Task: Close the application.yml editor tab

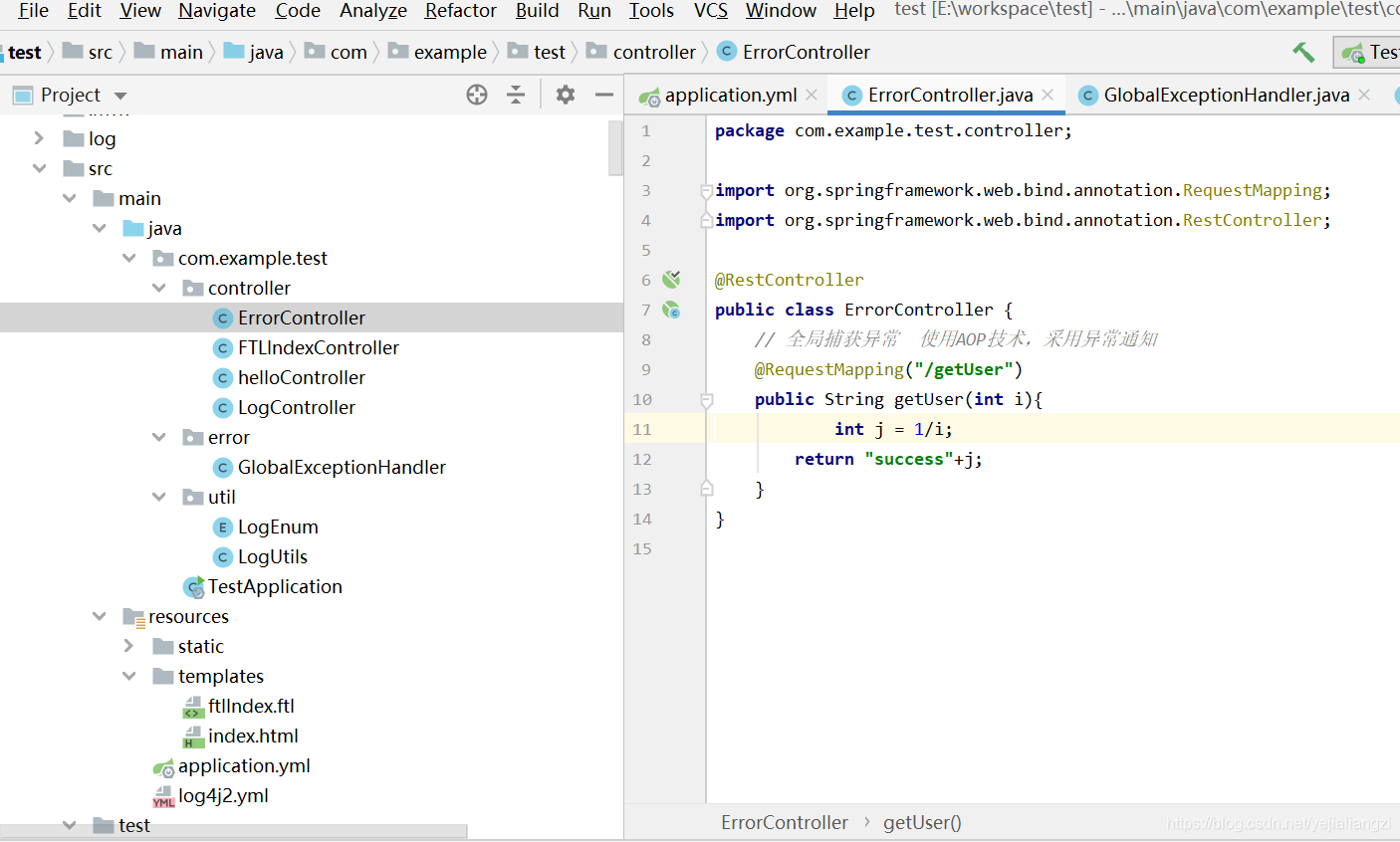Action: click(x=812, y=95)
